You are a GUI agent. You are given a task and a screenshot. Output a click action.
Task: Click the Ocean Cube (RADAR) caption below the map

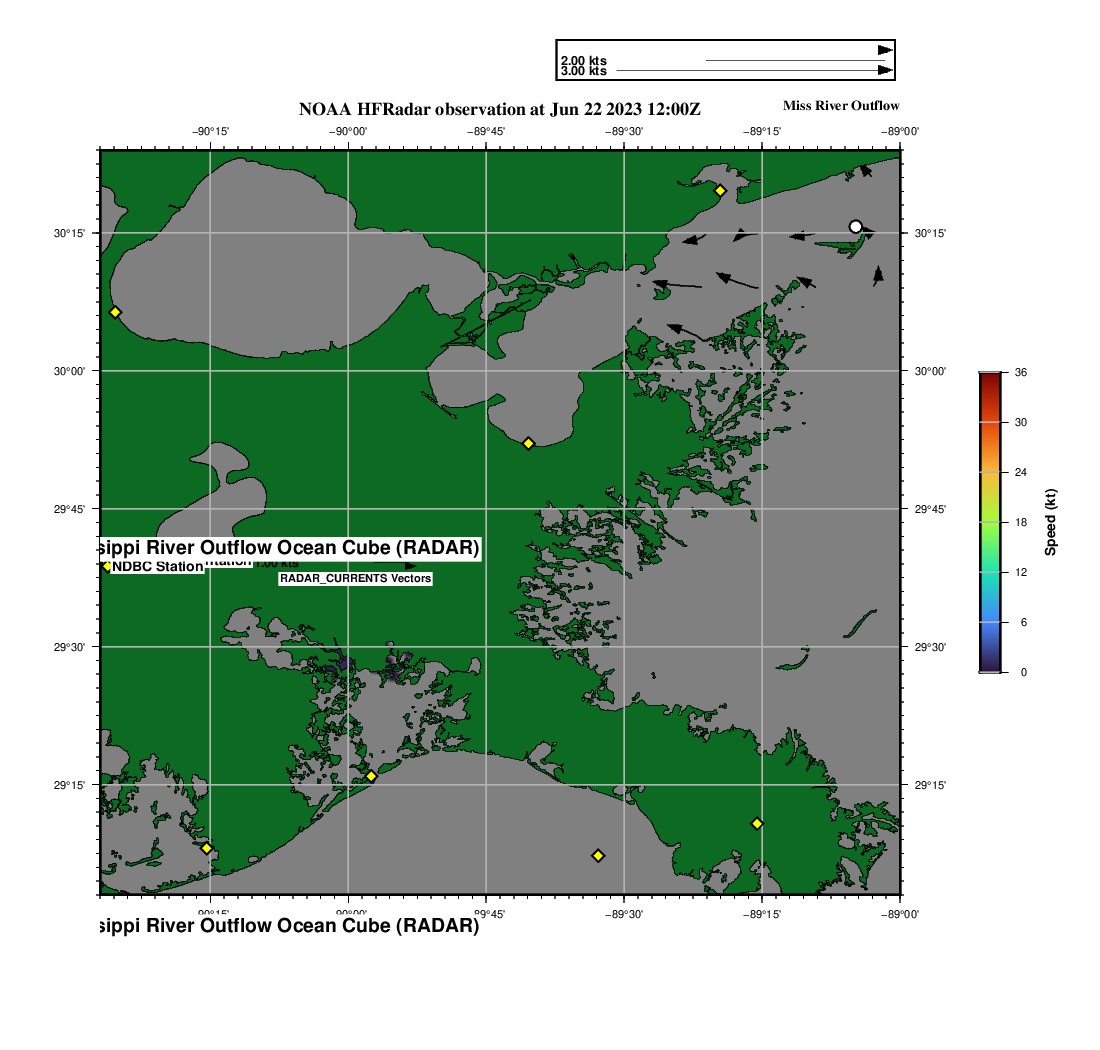[x=290, y=926]
